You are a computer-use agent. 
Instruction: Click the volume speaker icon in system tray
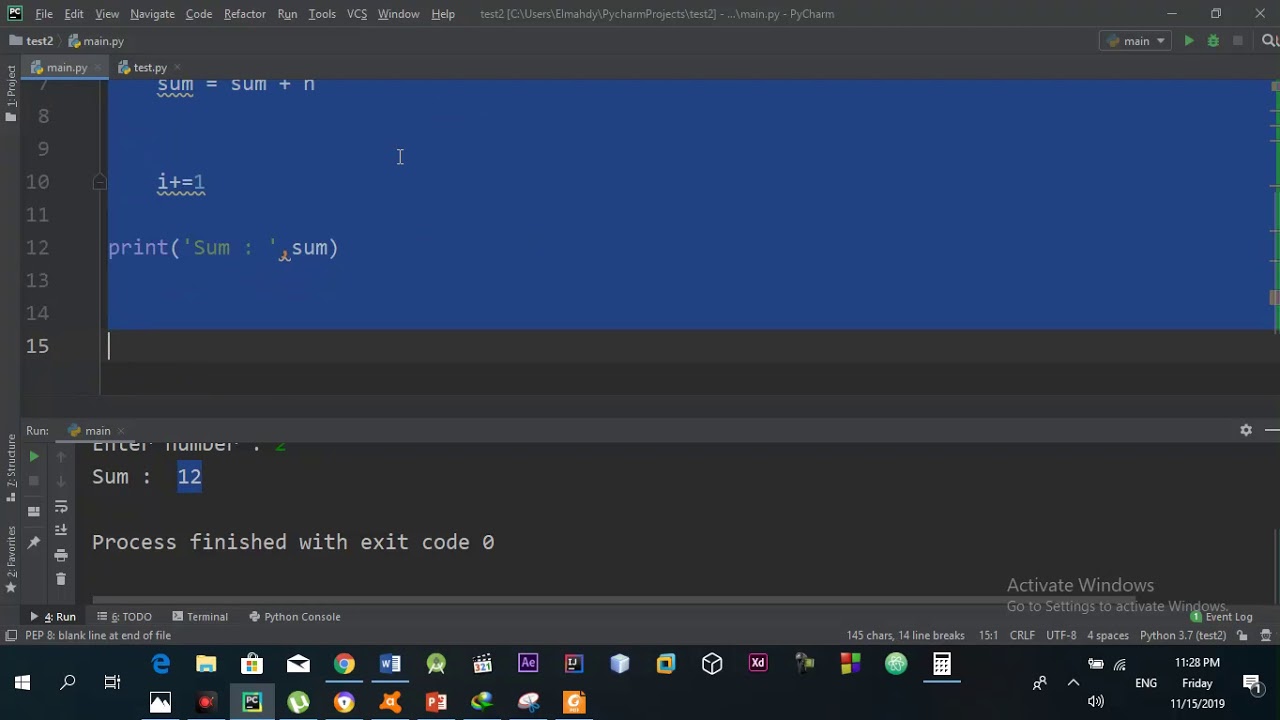tap(1096, 702)
